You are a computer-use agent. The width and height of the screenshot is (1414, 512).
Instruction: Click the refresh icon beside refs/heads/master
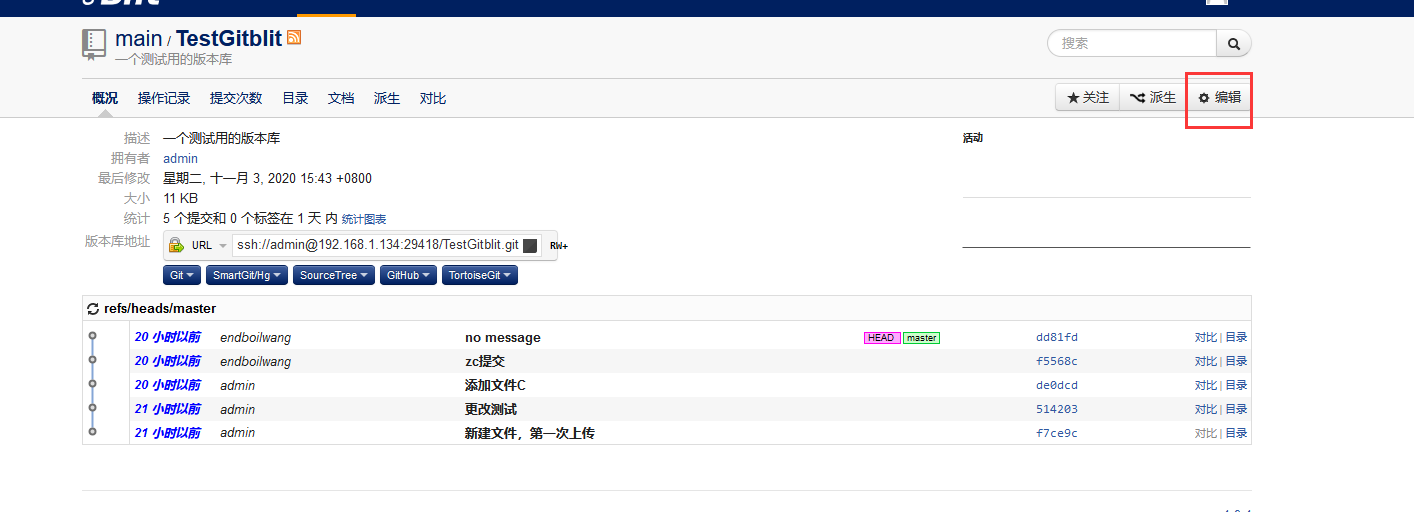coord(93,309)
